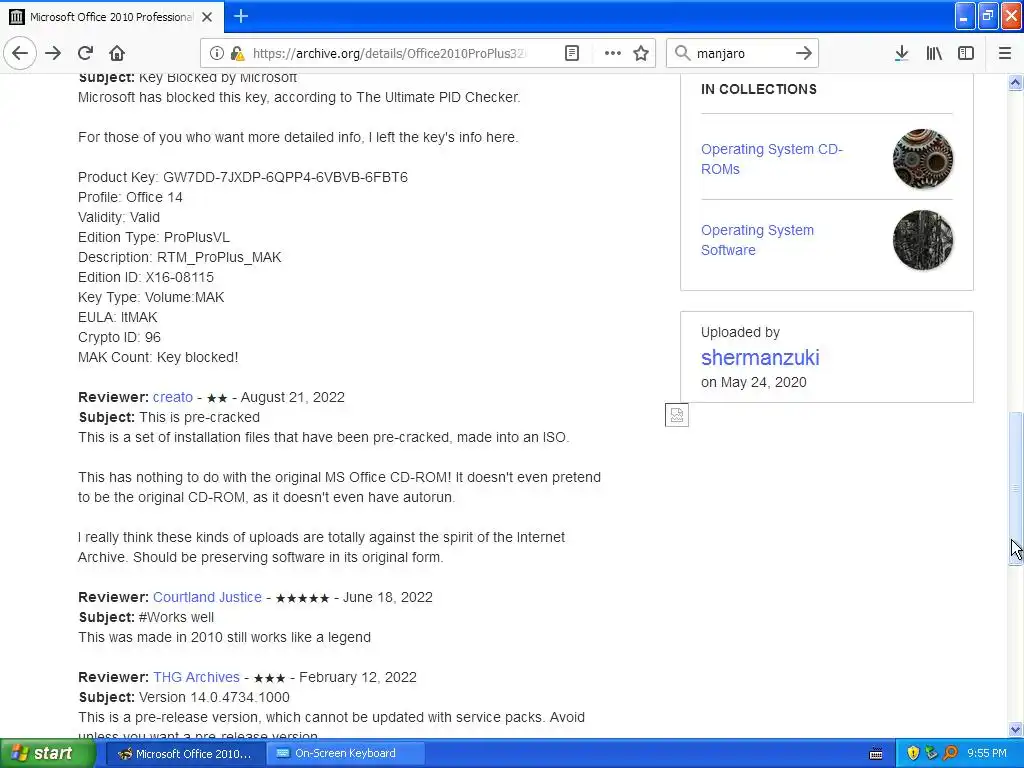Open the Windows Start menu

(x=48, y=753)
